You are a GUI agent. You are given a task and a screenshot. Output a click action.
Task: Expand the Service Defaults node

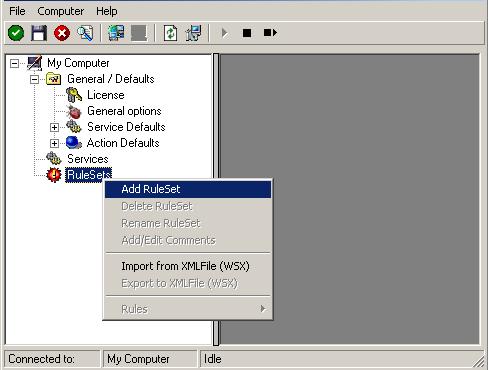coord(54,127)
